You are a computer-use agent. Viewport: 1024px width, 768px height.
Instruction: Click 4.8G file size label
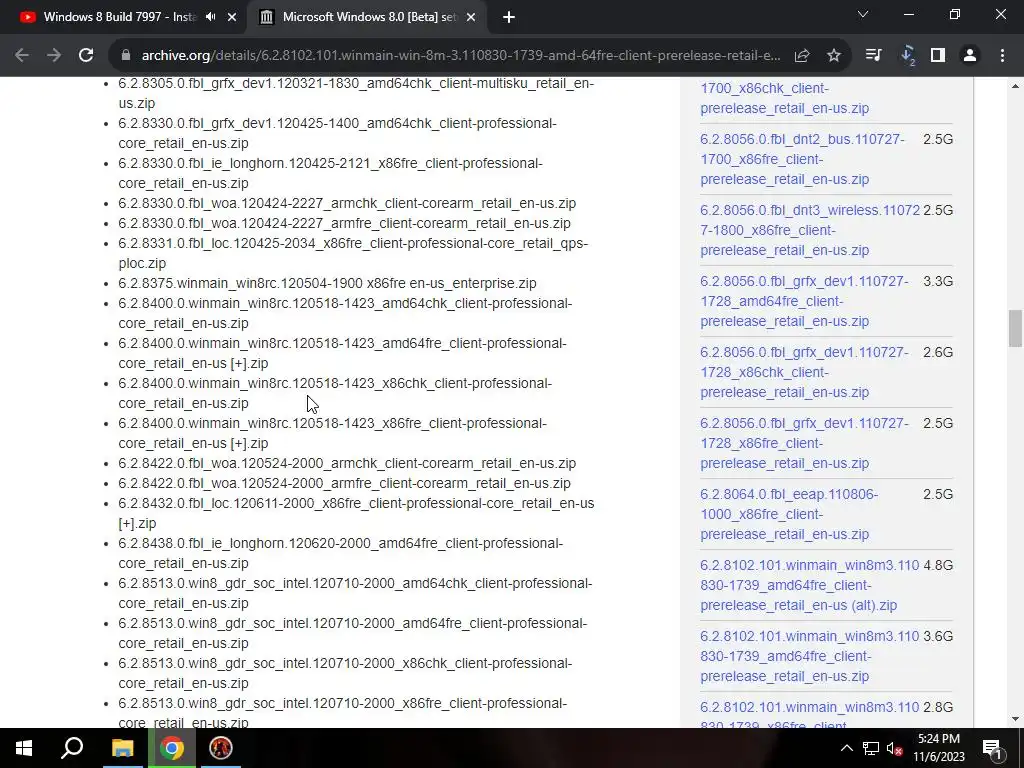938,566
